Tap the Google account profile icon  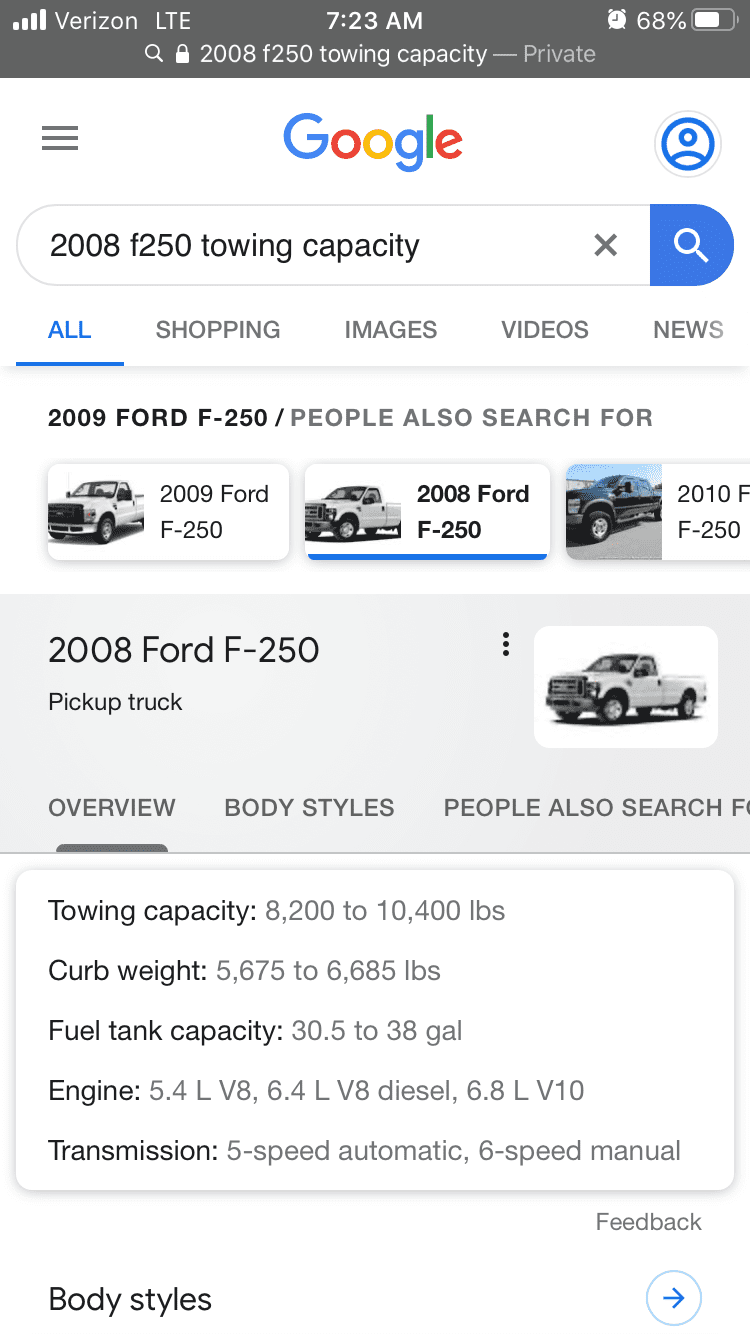[x=687, y=144]
